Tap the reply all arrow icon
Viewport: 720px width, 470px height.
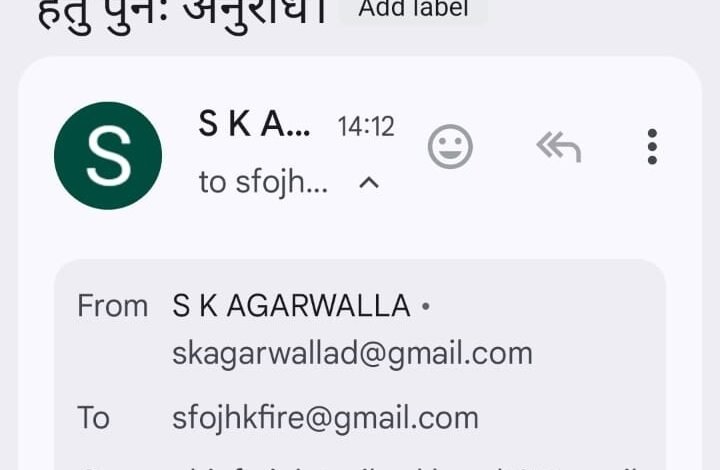(558, 147)
